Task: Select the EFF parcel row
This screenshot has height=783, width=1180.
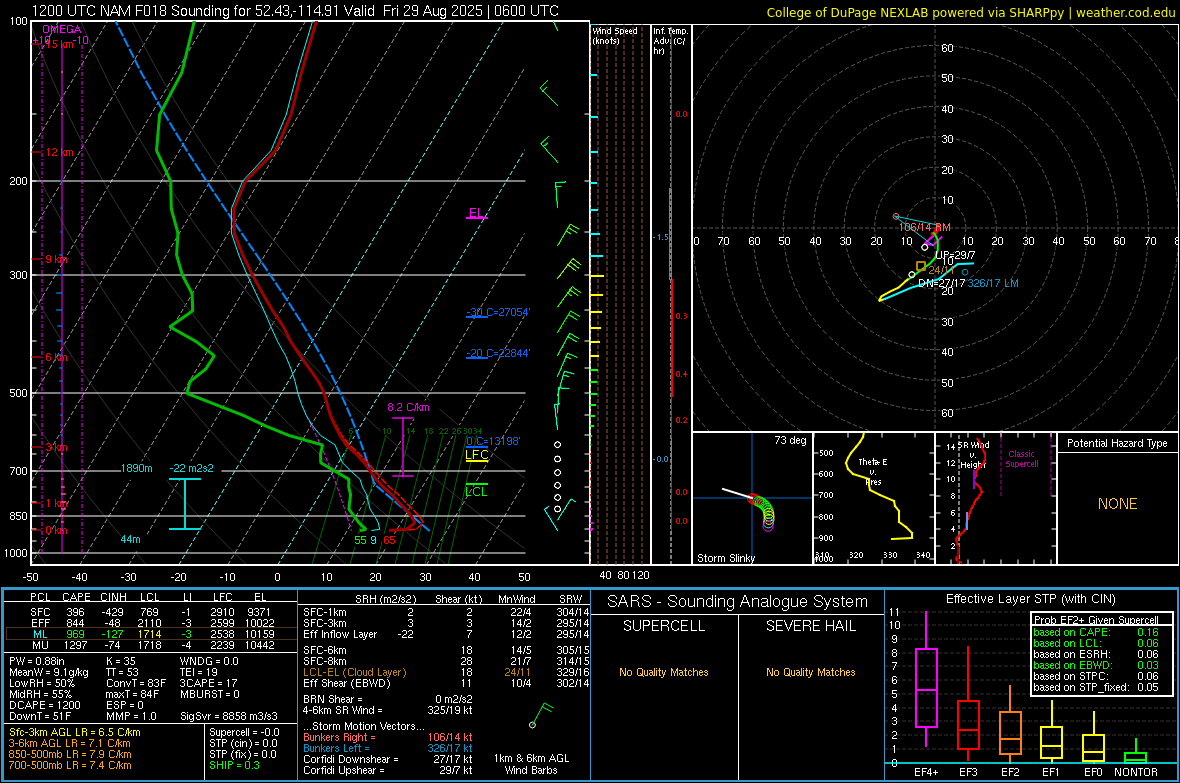Action: click(150, 623)
